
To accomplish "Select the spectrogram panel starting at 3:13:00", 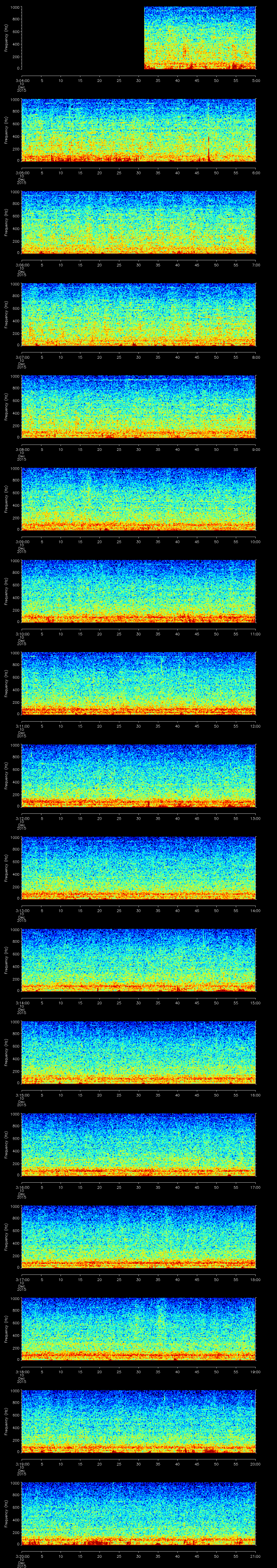I will pos(139,868).
